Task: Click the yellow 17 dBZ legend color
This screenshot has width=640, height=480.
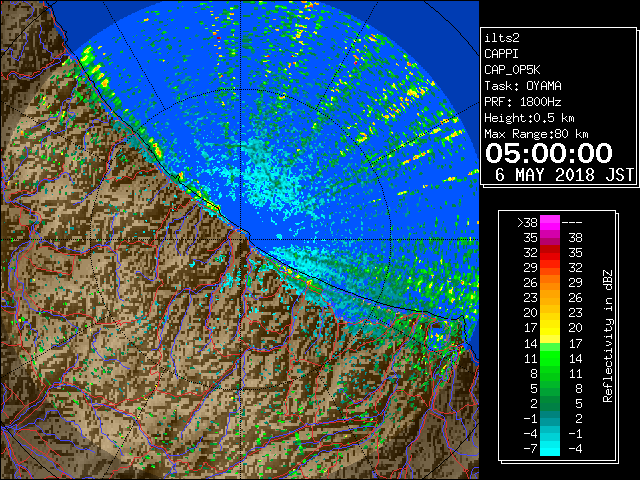Action: tap(550, 328)
